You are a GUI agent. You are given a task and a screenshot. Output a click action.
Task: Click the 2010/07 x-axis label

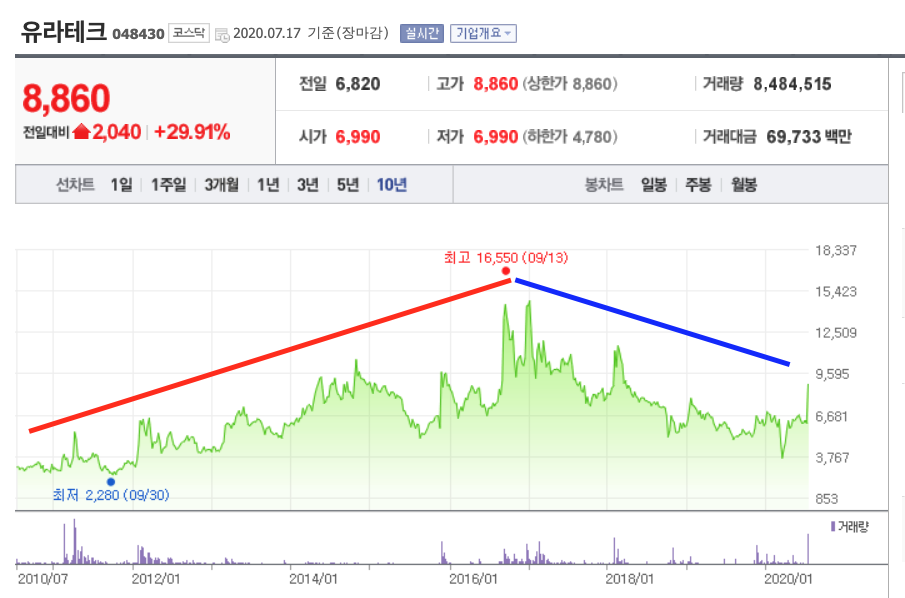pyautogui.click(x=43, y=579)
